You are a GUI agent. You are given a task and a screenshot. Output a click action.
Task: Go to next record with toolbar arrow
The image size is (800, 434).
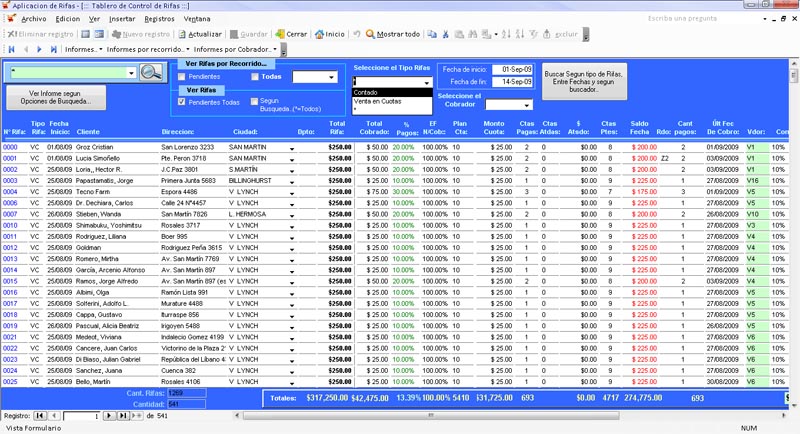pyautogui.click(x=39, y=49)
